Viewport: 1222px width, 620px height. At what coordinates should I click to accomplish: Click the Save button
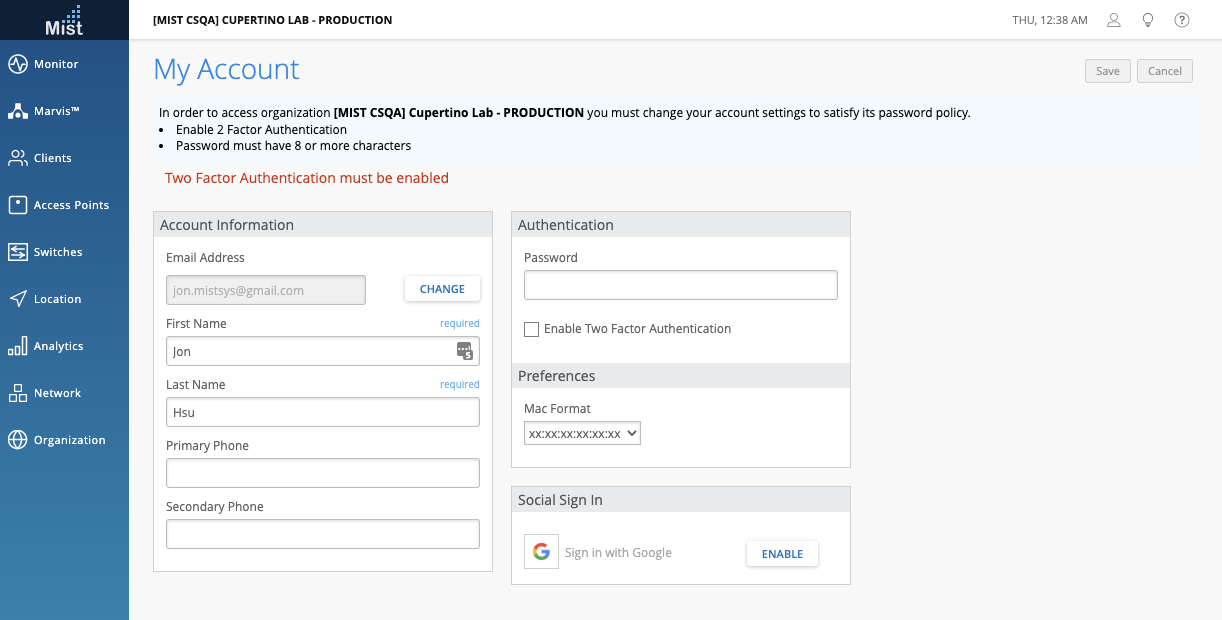[1108, 71]
